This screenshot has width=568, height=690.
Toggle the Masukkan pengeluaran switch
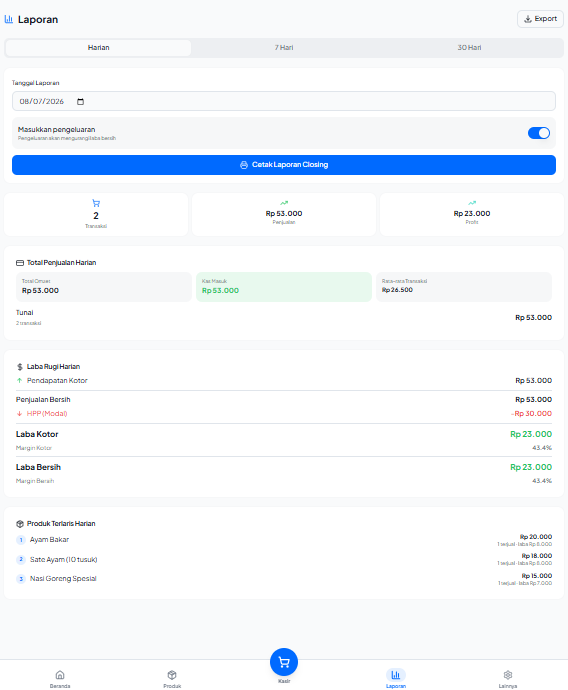point(539,133)
